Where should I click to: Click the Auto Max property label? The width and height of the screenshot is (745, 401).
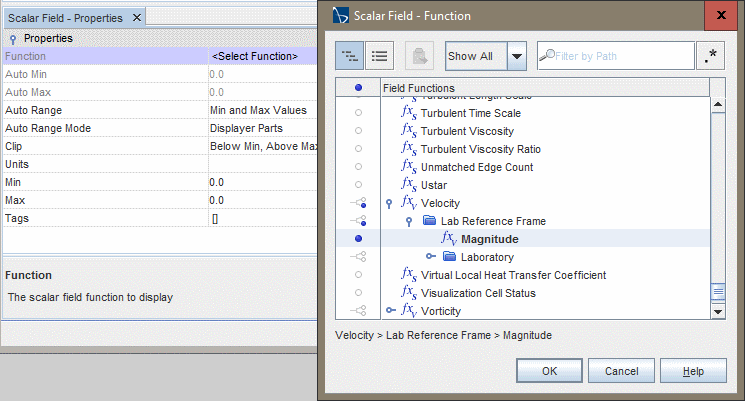click(x=28, y=92)
